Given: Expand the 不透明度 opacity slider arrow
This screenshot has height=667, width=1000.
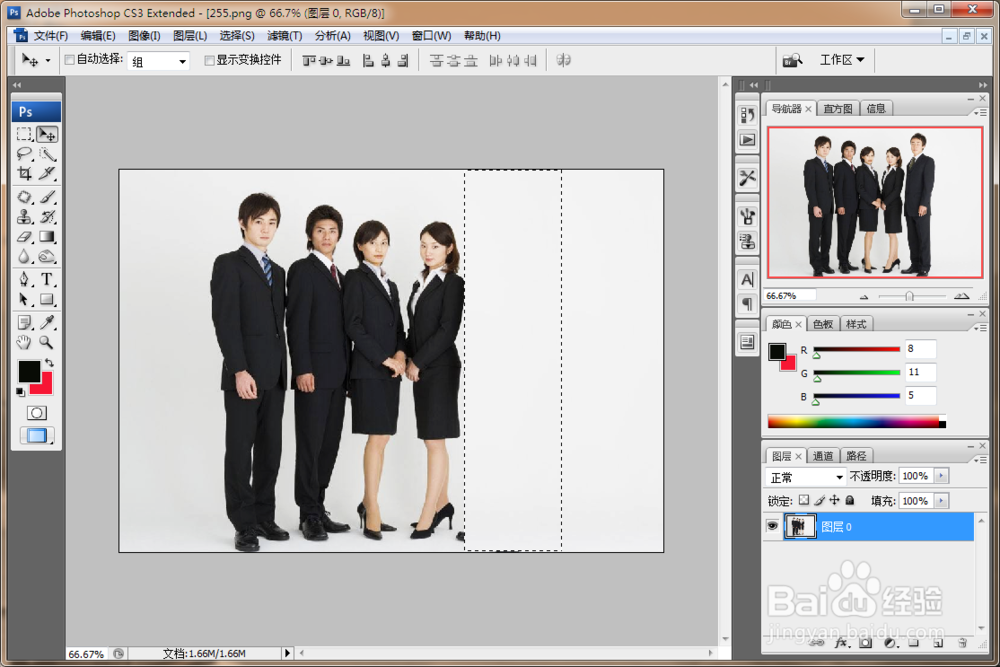Looking at the screenshot, I should click(x=941, y=476).
